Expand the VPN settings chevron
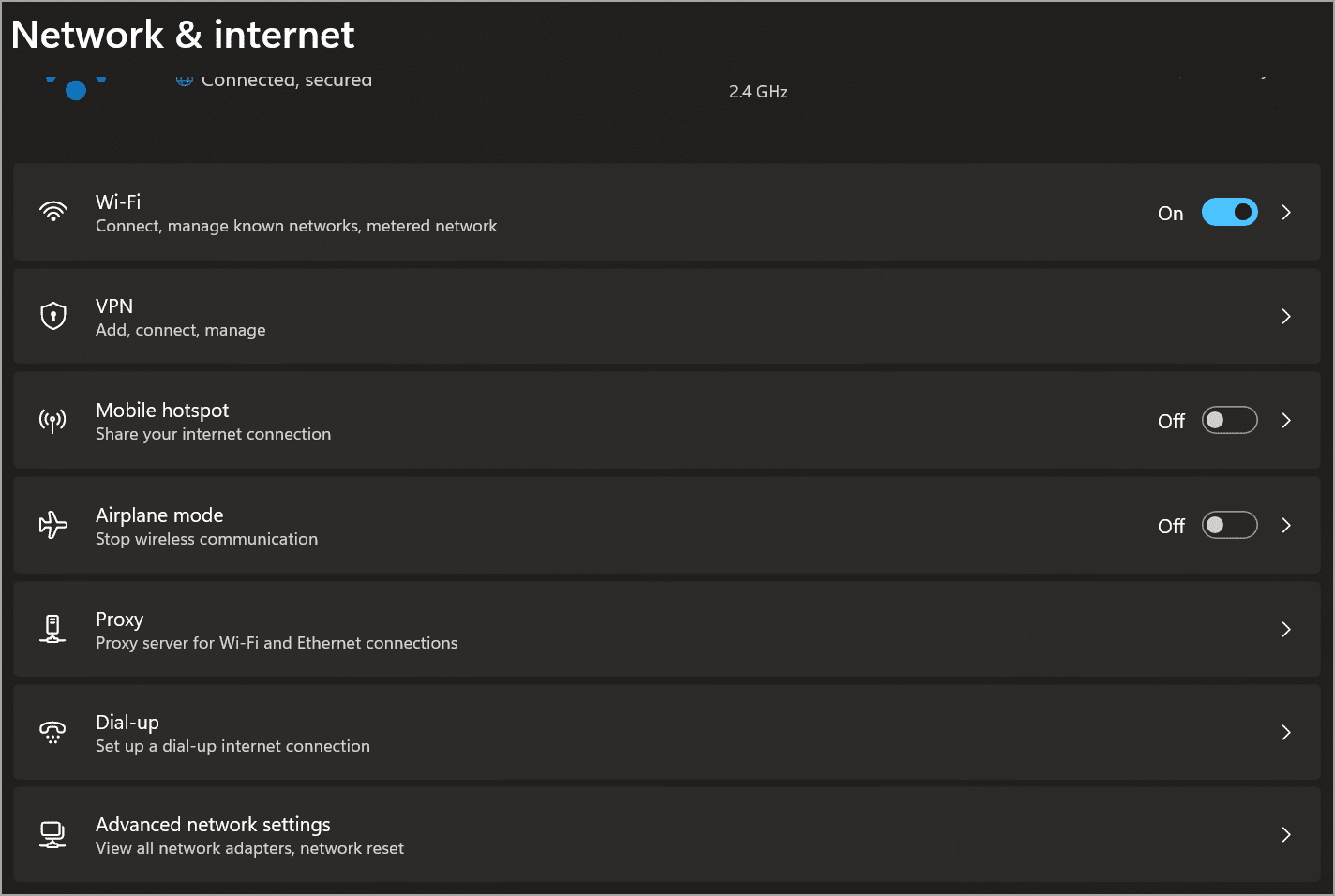 click(1285, 316)
